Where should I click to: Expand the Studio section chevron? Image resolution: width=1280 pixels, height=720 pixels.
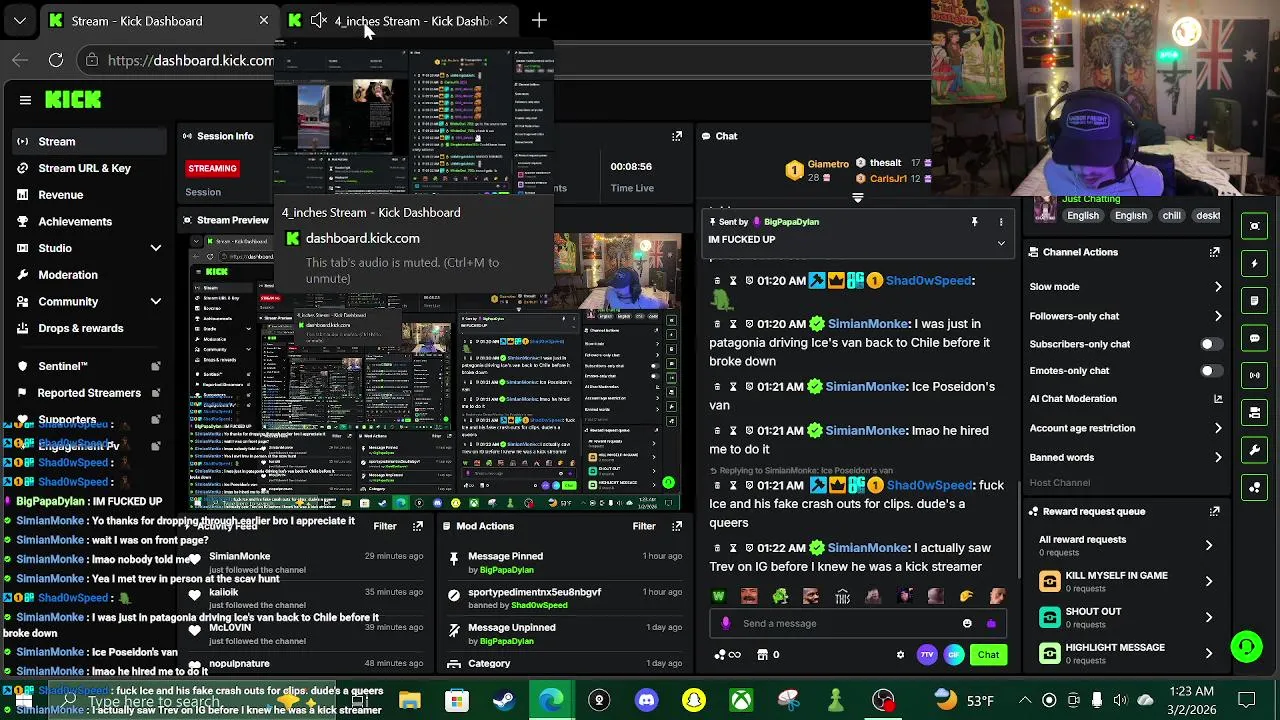coord(155,248)
